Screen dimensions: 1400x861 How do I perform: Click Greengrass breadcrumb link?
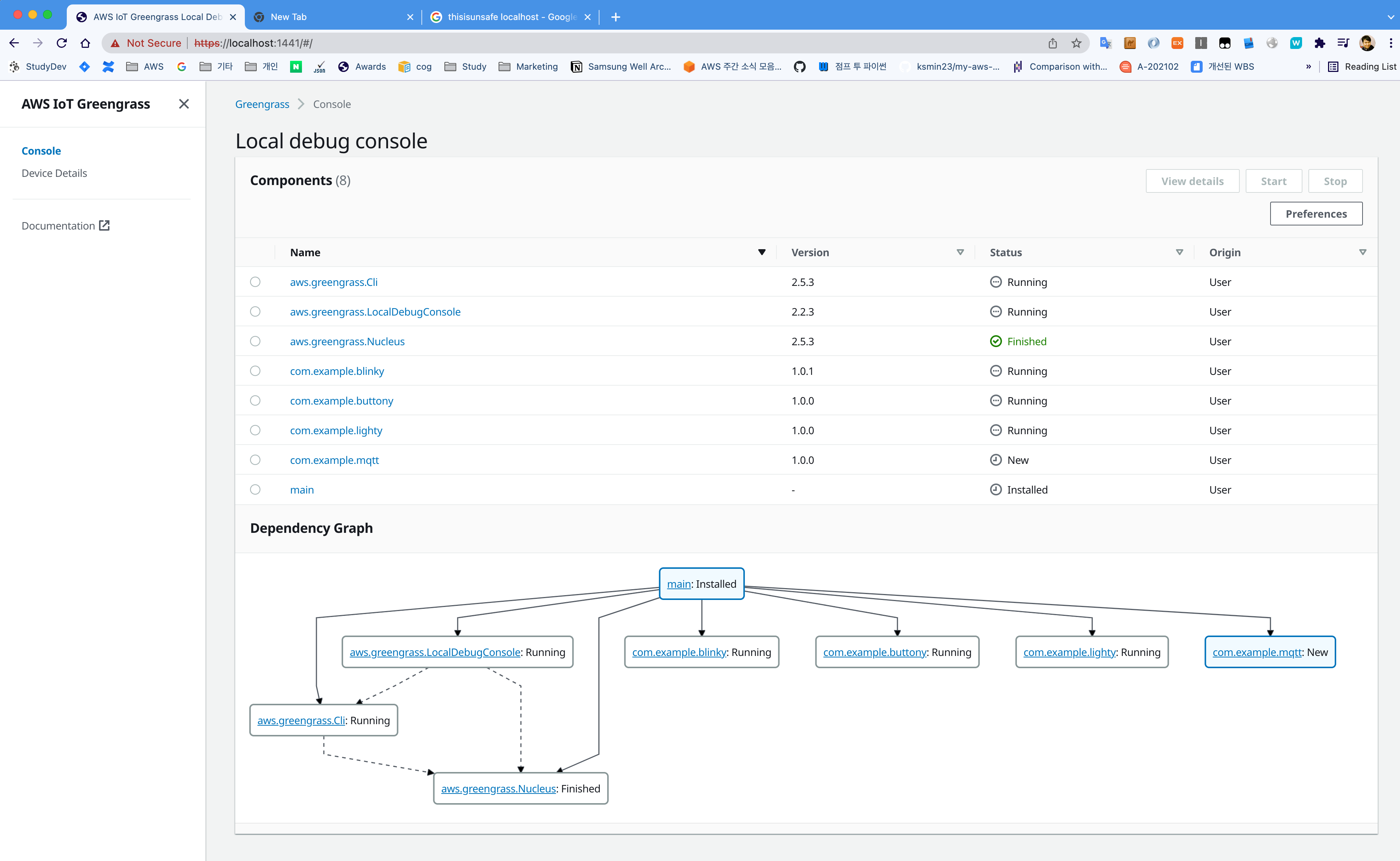(x=262, y=104)
